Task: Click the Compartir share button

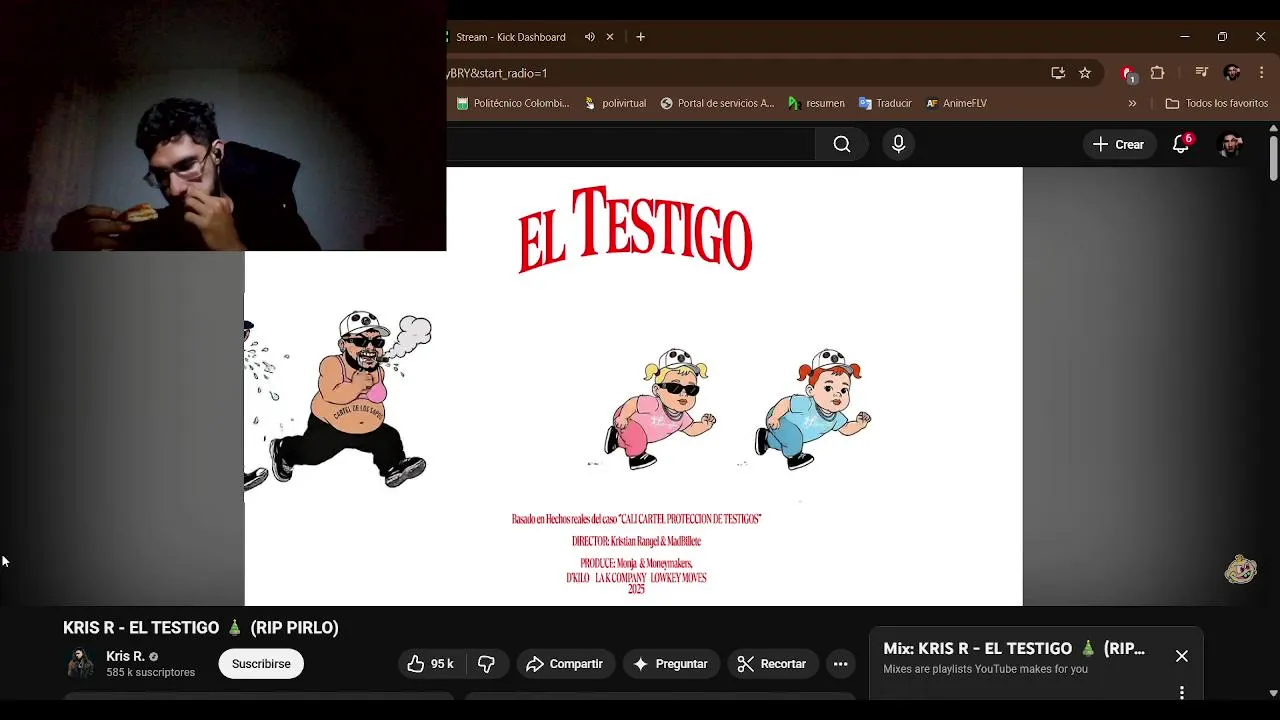Action: [x=565, y=664]
